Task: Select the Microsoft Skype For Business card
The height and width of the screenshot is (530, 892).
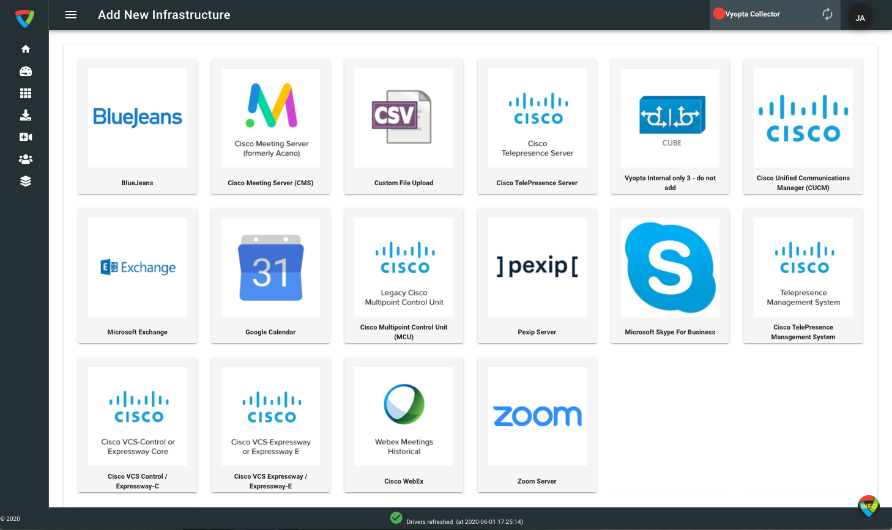Action: tap(670, 276)
